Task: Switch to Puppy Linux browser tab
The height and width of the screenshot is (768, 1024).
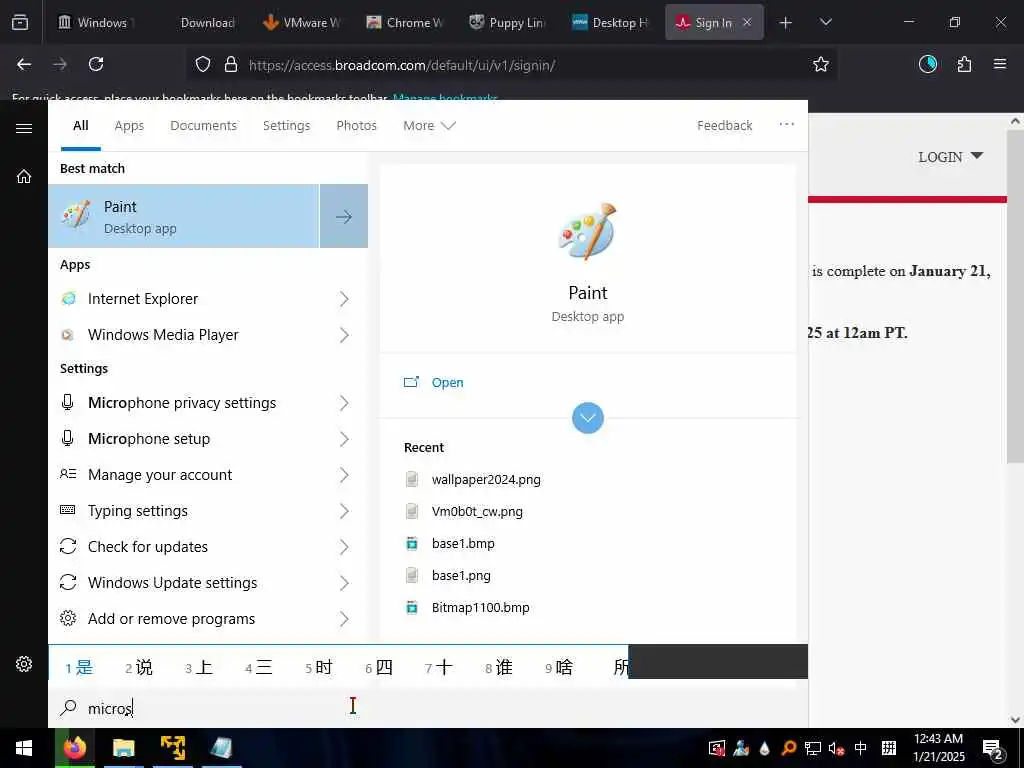Action: (x=509, y=23)
